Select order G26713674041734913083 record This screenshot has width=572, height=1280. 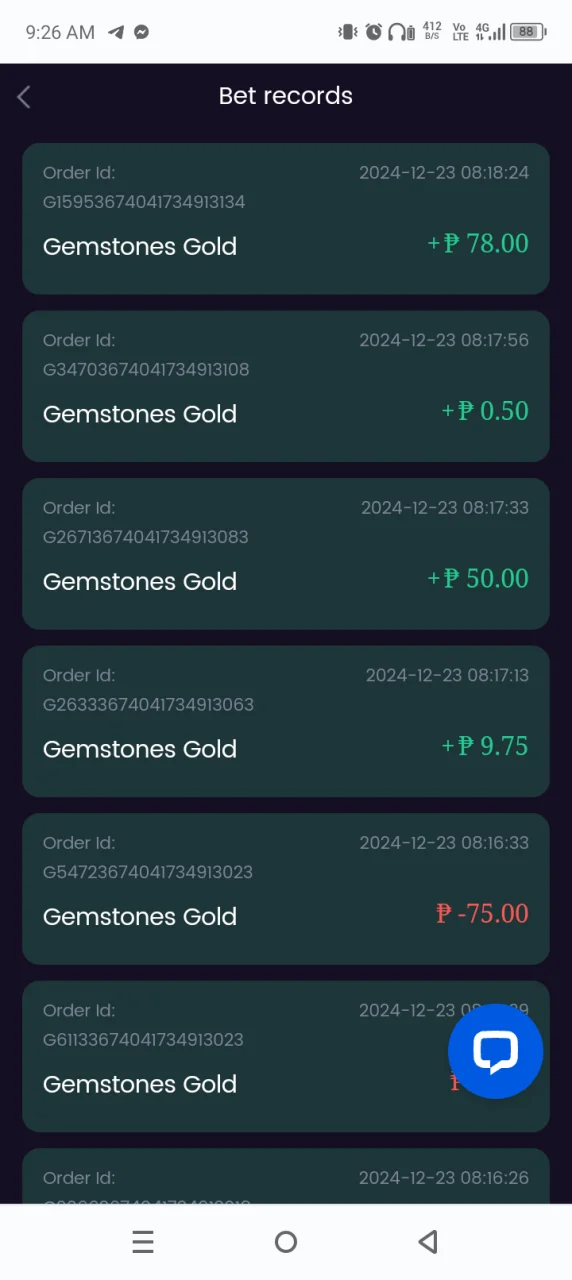pyautogui.click(x=286, y=554)
